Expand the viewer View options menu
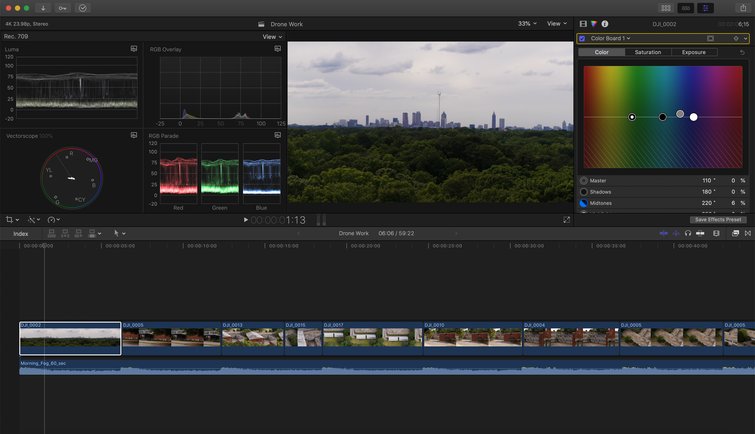The image size is (755, 434). (x=557, y=23)
